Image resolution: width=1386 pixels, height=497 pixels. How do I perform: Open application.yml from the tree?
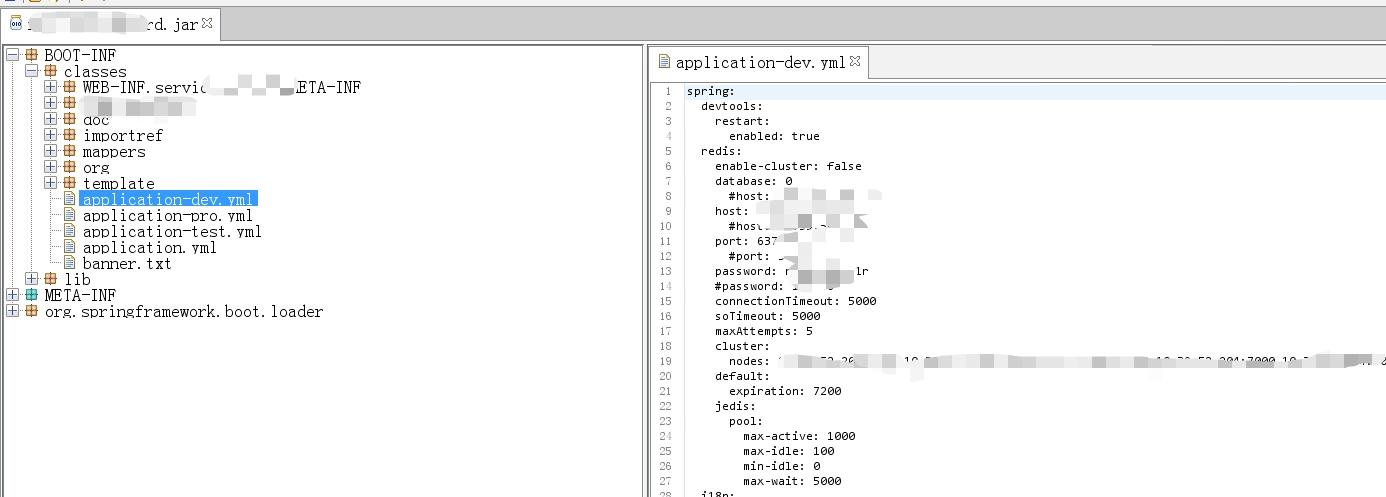pos(149,247)
